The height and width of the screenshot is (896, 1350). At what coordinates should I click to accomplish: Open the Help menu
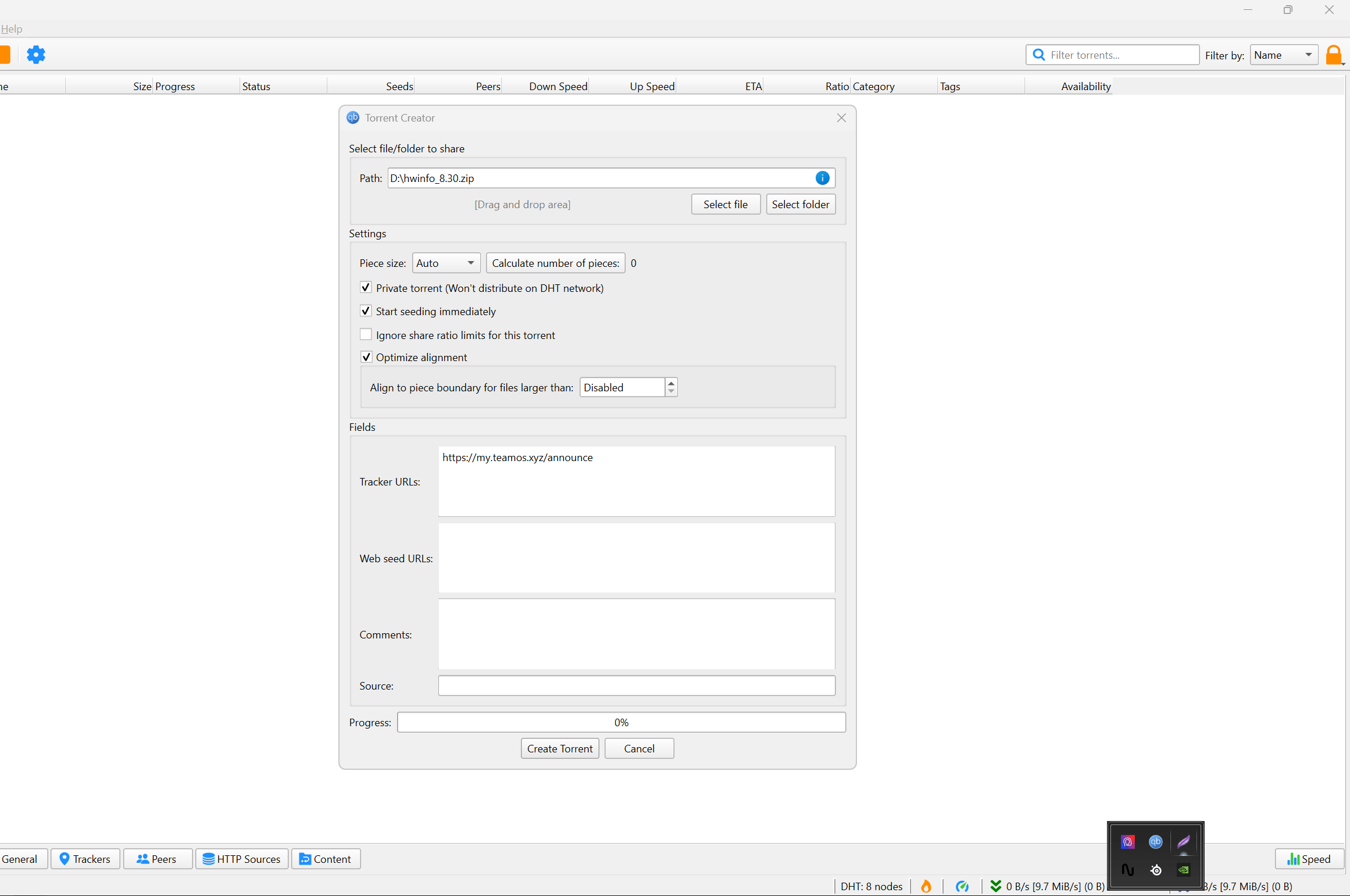tap(11, 28)
